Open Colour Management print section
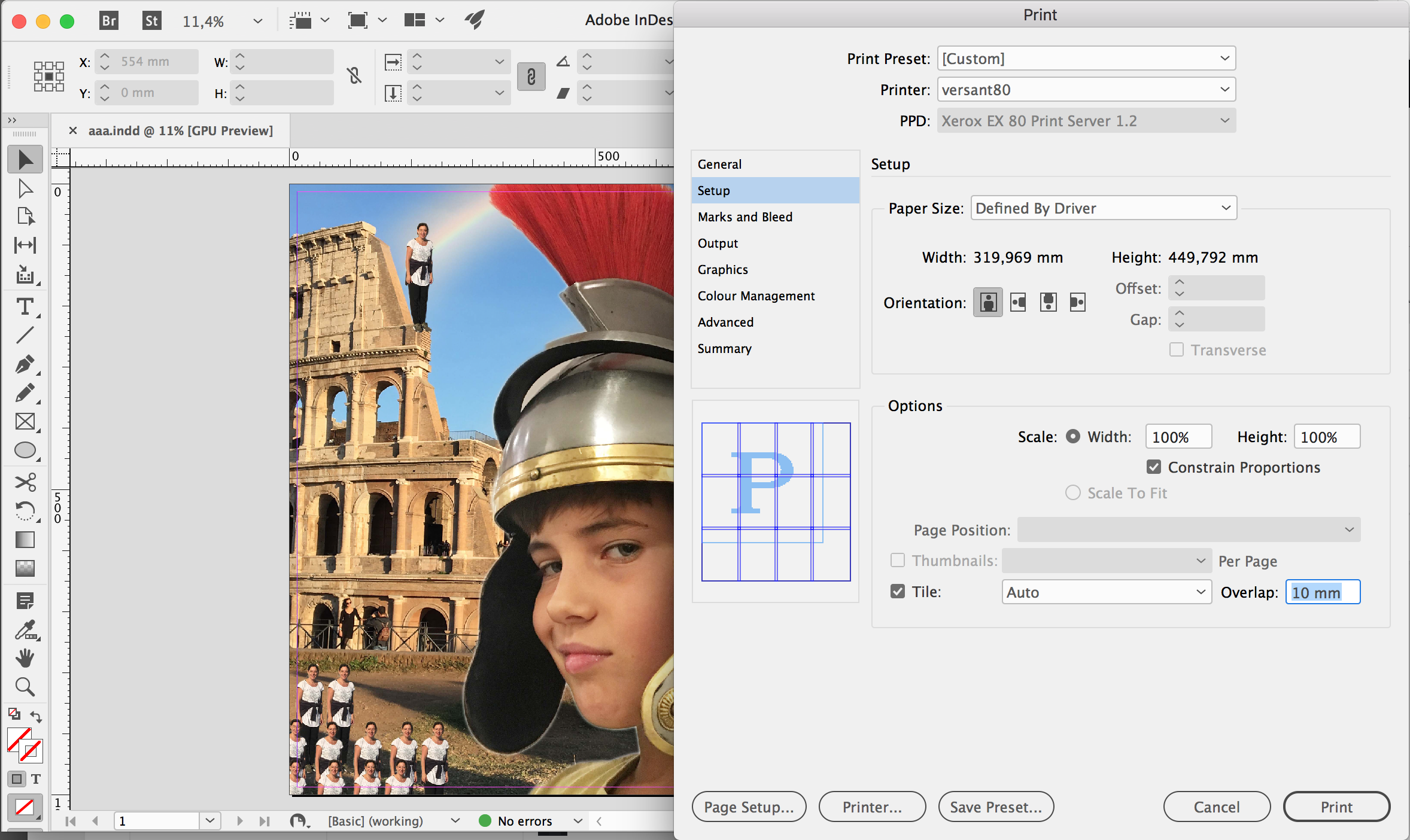This screenshot has height=840, width=1410. coord(775,296)
